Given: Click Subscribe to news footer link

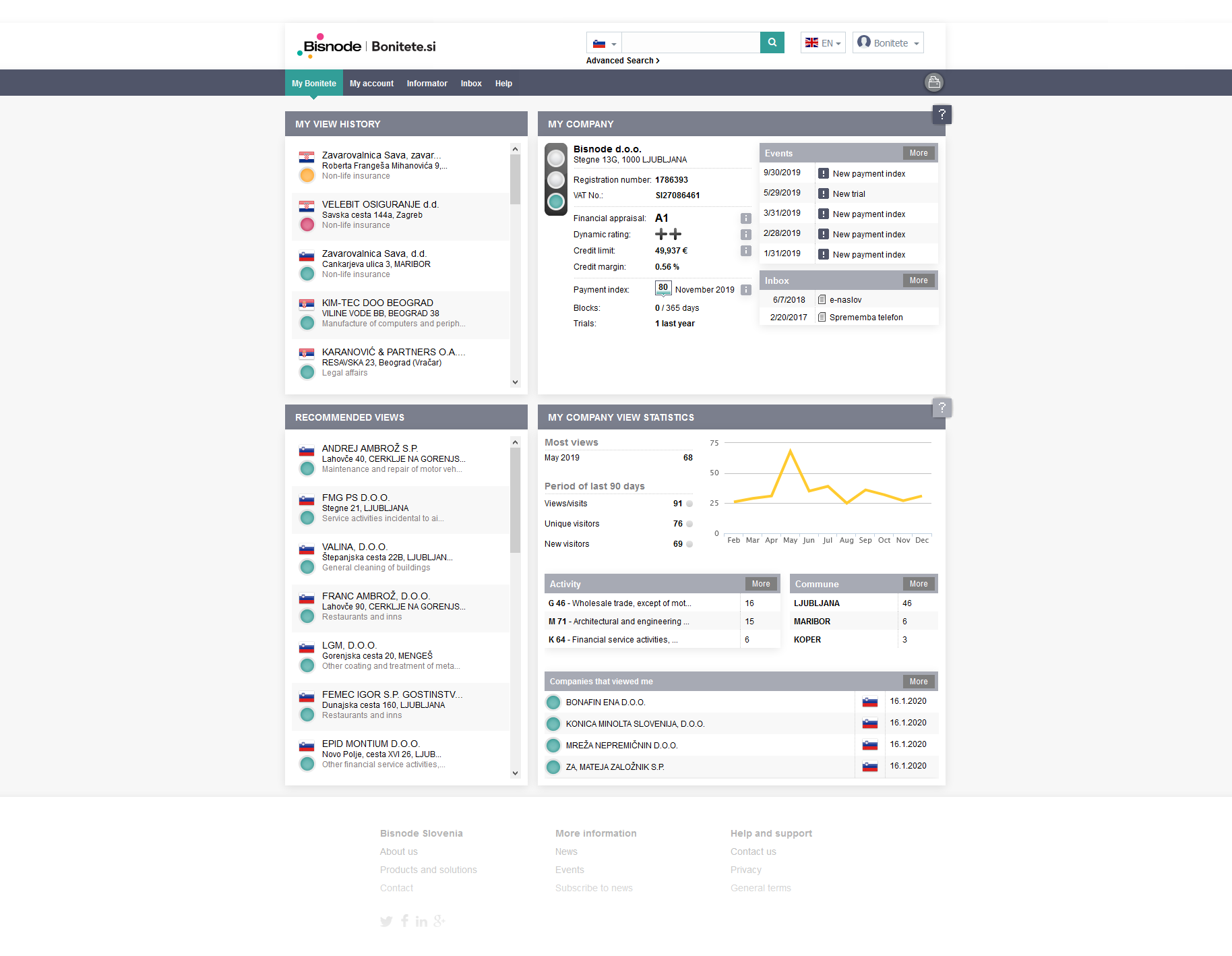Looking at the screenshot, I should pos(594,888).
